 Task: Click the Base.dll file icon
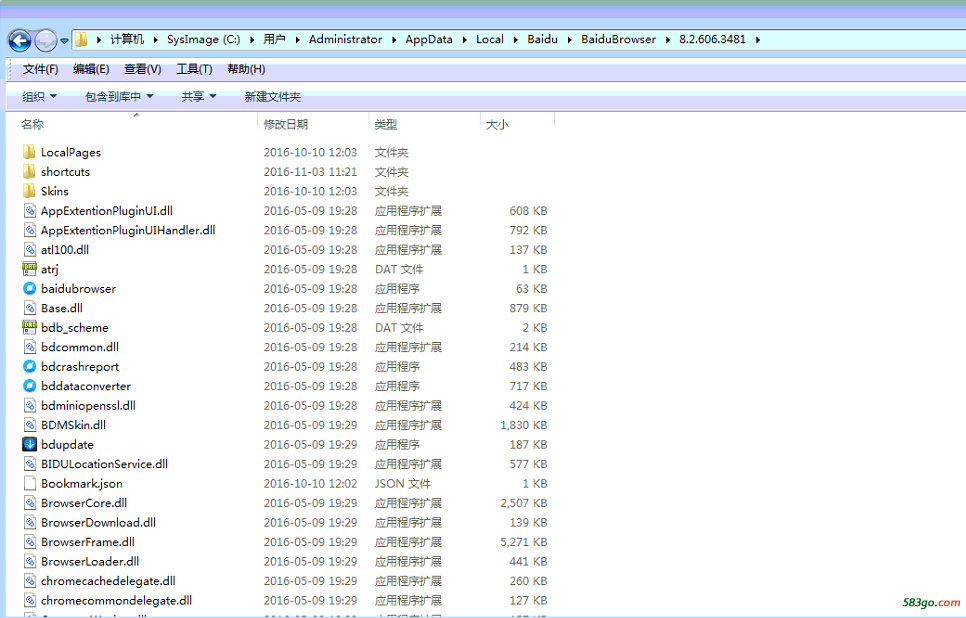[x=30, y=308]
